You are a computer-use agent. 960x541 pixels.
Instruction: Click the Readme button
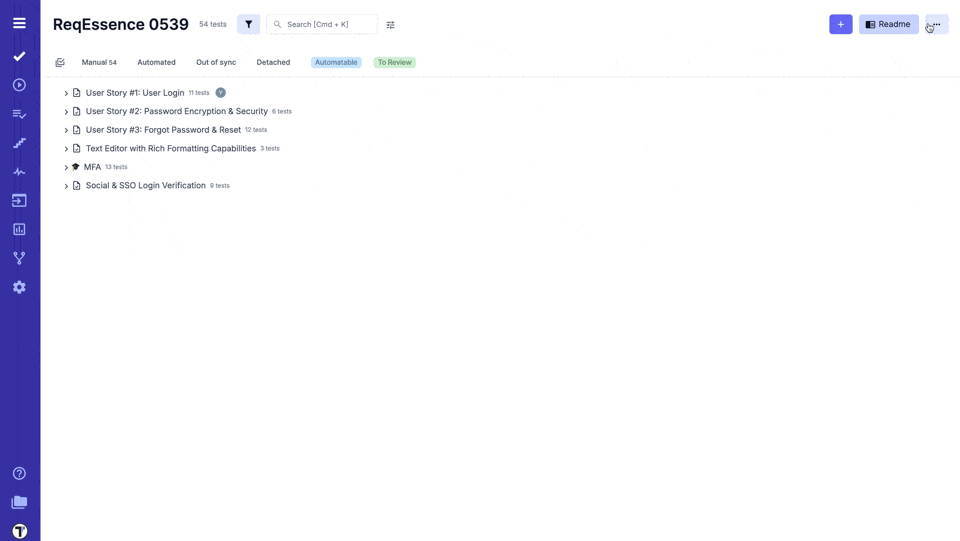click(888, 24)
